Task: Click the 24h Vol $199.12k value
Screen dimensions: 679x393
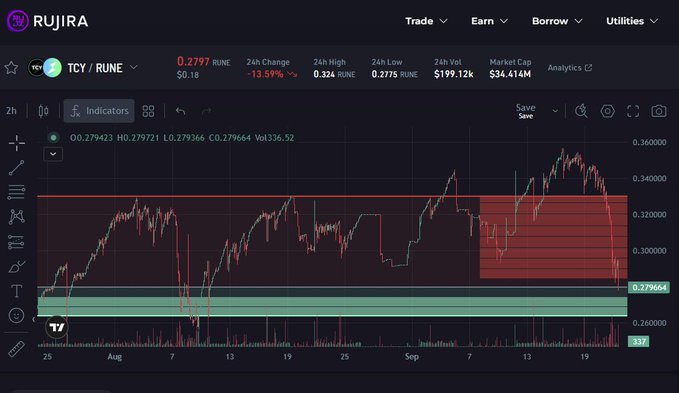Action: (x=453, y=74)
